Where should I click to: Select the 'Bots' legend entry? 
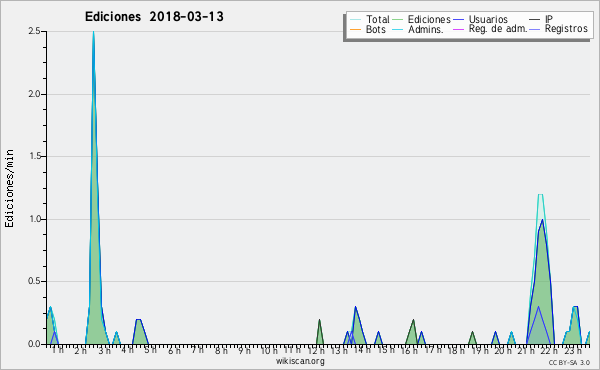pyautogui.click(x=376, y=29)
